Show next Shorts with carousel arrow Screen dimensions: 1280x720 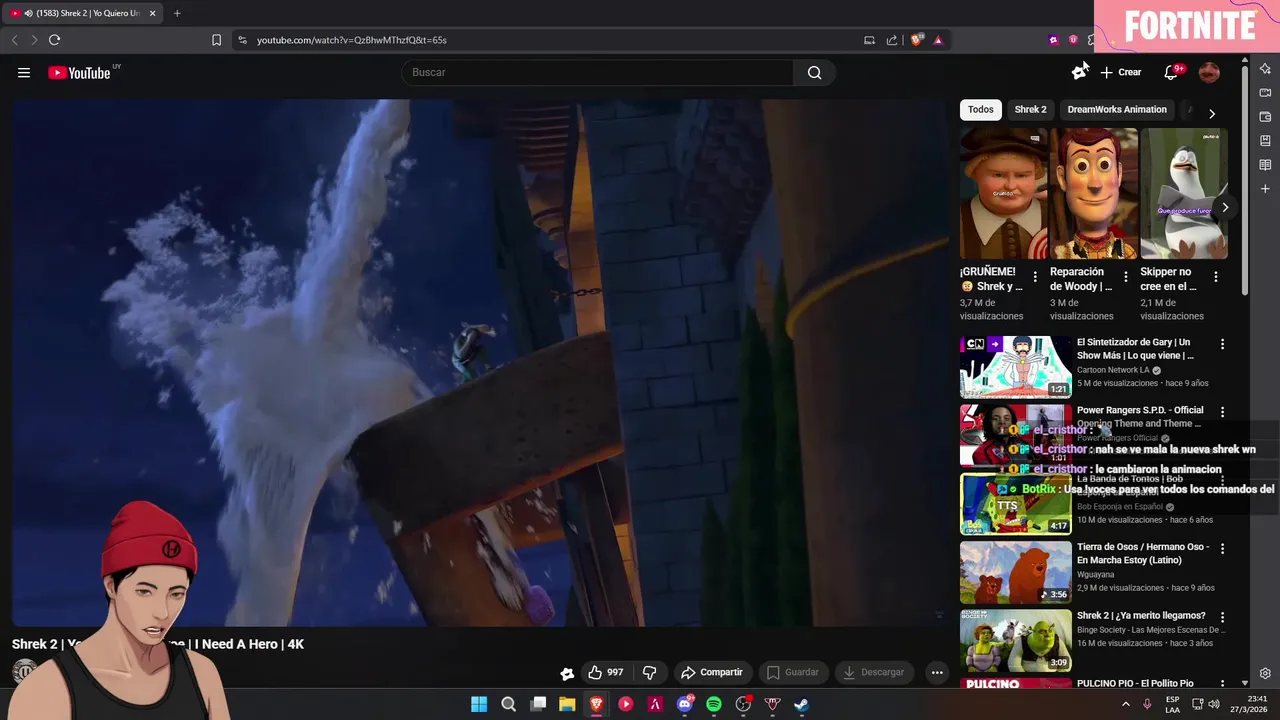1225,208
